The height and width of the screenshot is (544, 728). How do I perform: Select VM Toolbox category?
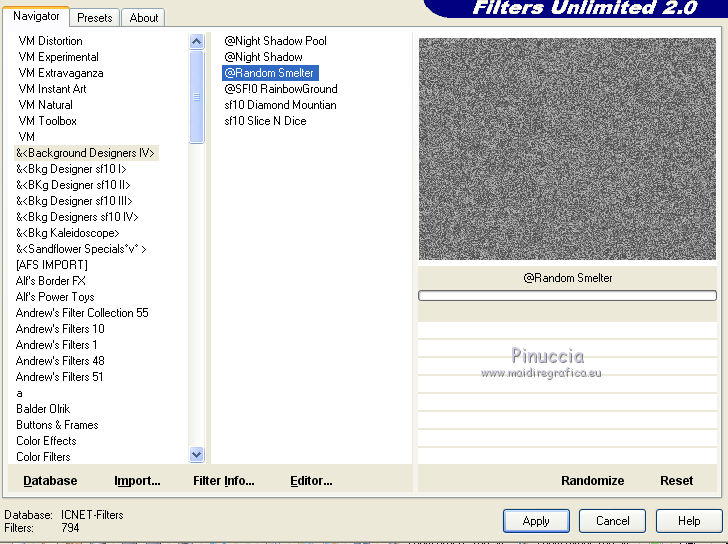point(47,121)
